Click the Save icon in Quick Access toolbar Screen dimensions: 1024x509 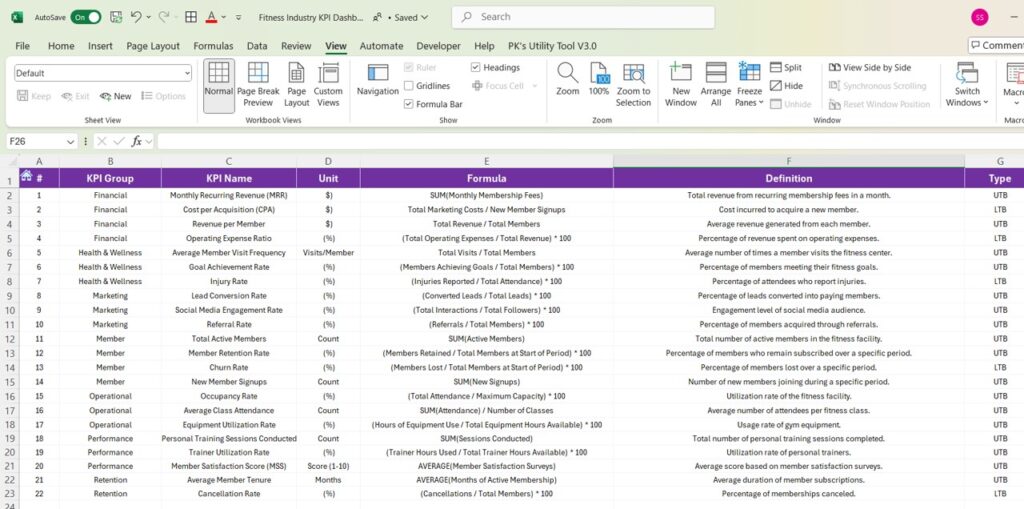116,18
